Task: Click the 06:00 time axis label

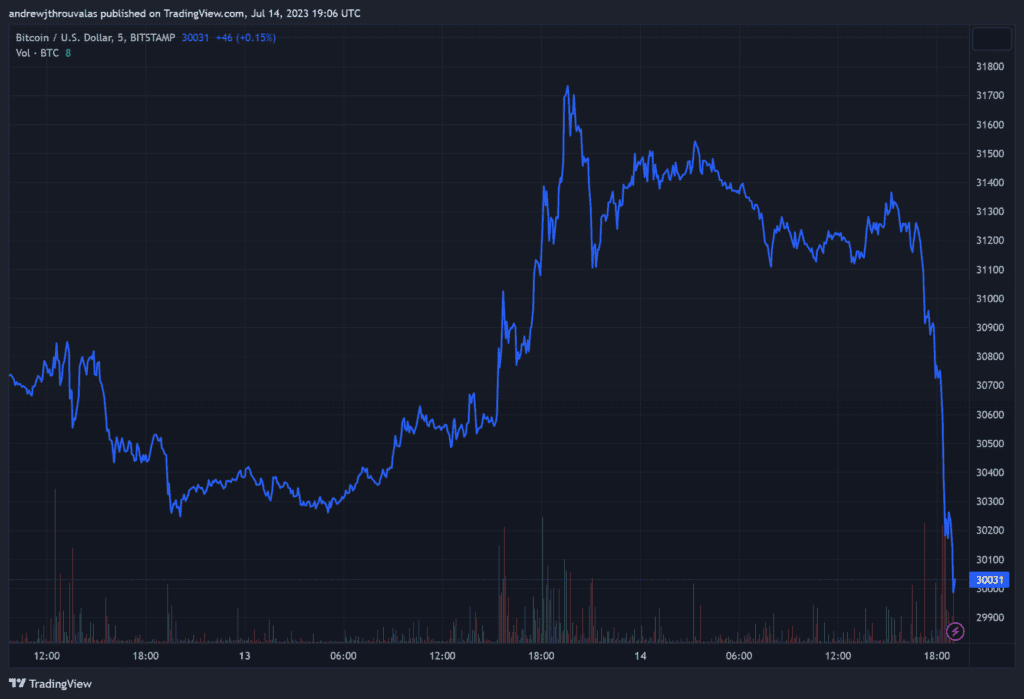Action: tap(344, 656)
